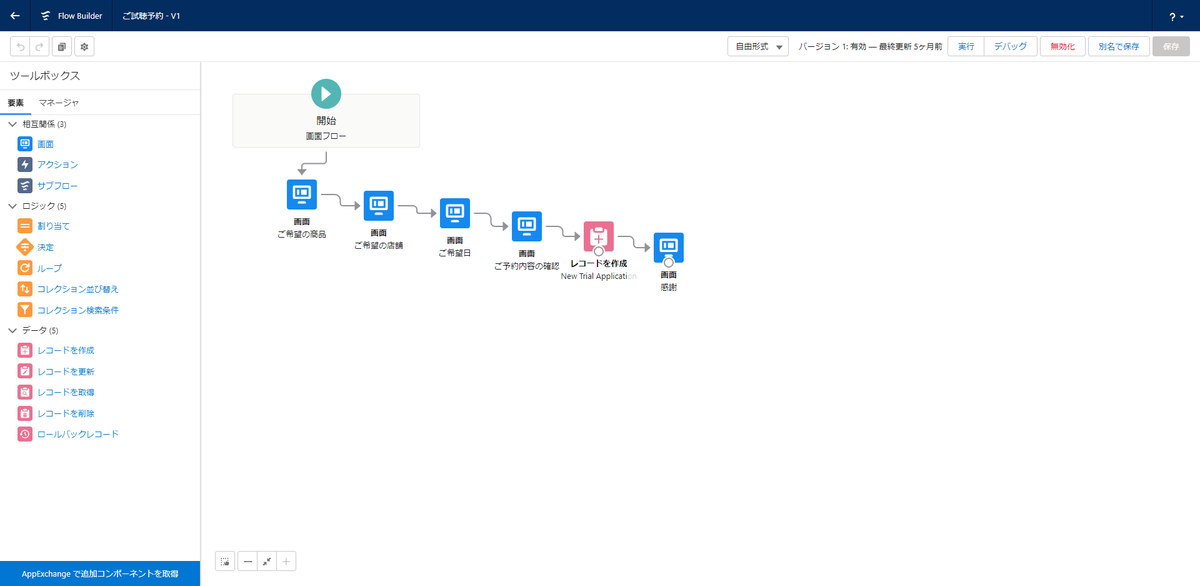1200x586 pixels.
Task: Select the ご希望の商品 screen node
Action: point(302,195)
